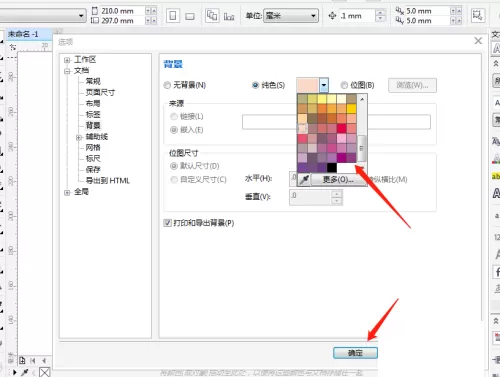500x377 pixels.
Task: Select the no-fill X swatch at bottom
Action: (x=45, y=372)
